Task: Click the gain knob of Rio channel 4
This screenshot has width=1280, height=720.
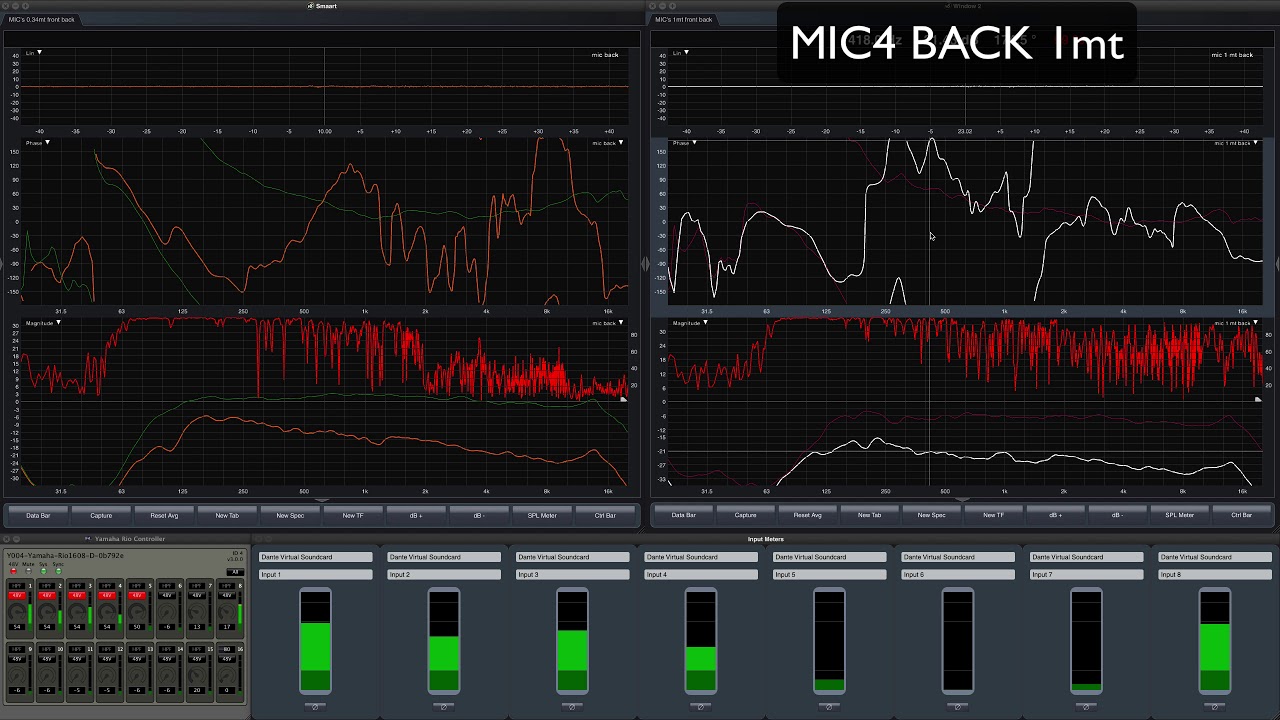Action: pyautogui.click(x=107, y=612)
